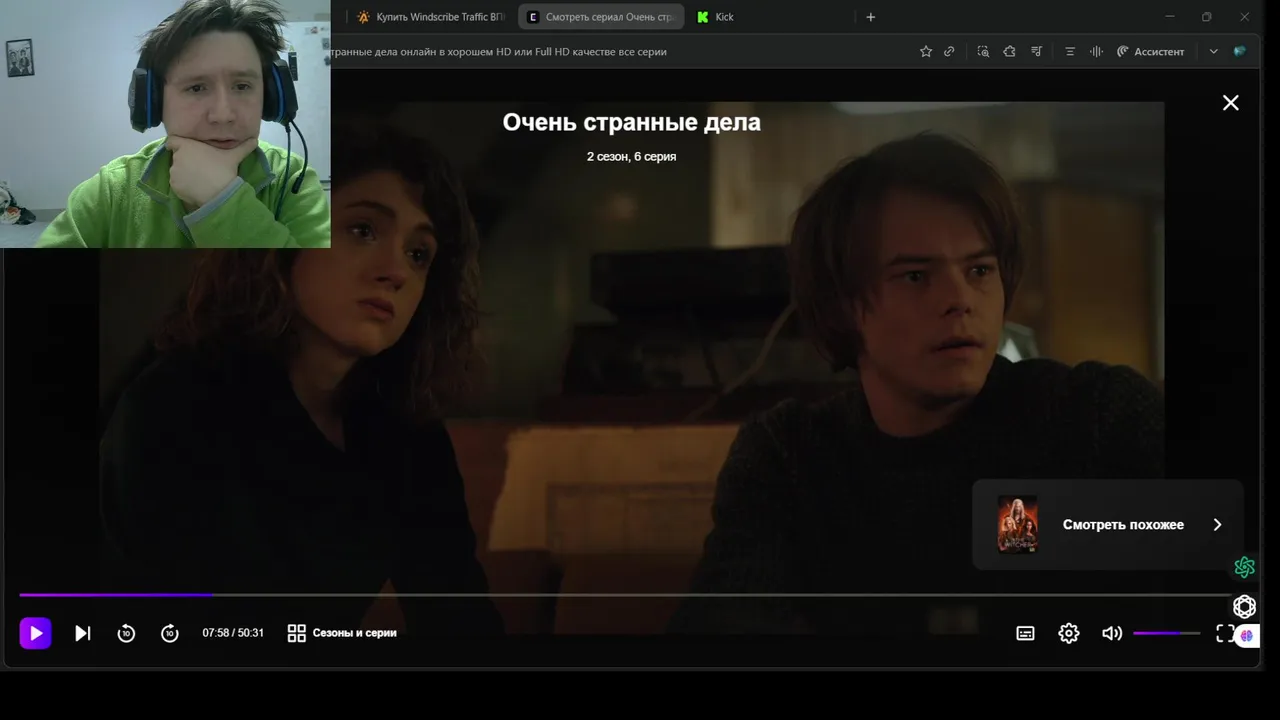This screenshot has width=1280, height=720.
Task: Expand the toolbar dropdown chevron
Action: click(1214, 51)
